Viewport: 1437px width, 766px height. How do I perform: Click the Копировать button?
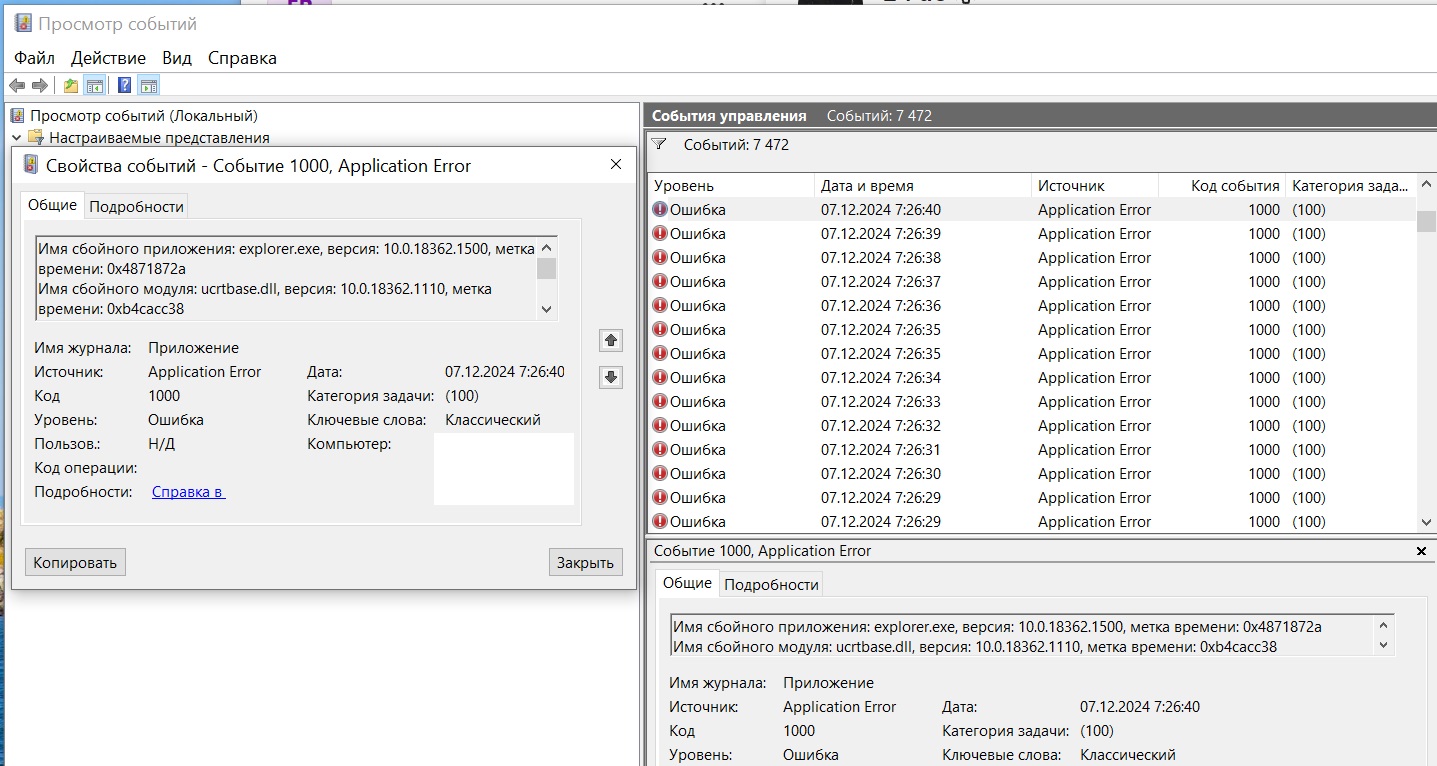tap(75, 562)
